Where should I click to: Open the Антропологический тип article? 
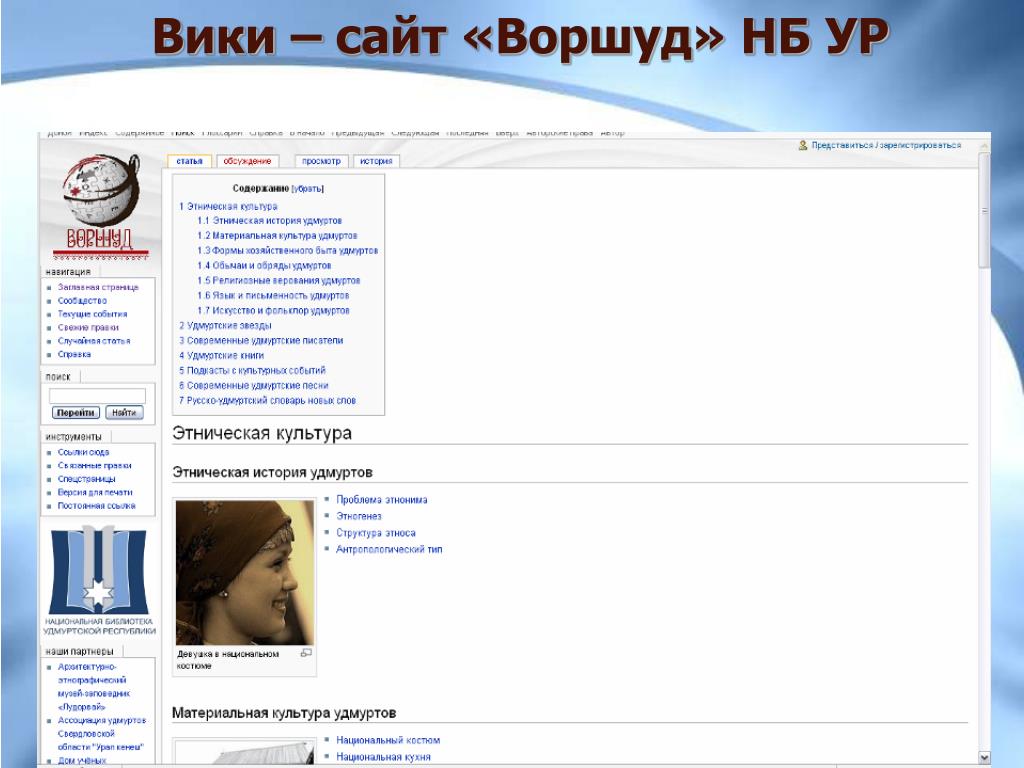[389, 549]
